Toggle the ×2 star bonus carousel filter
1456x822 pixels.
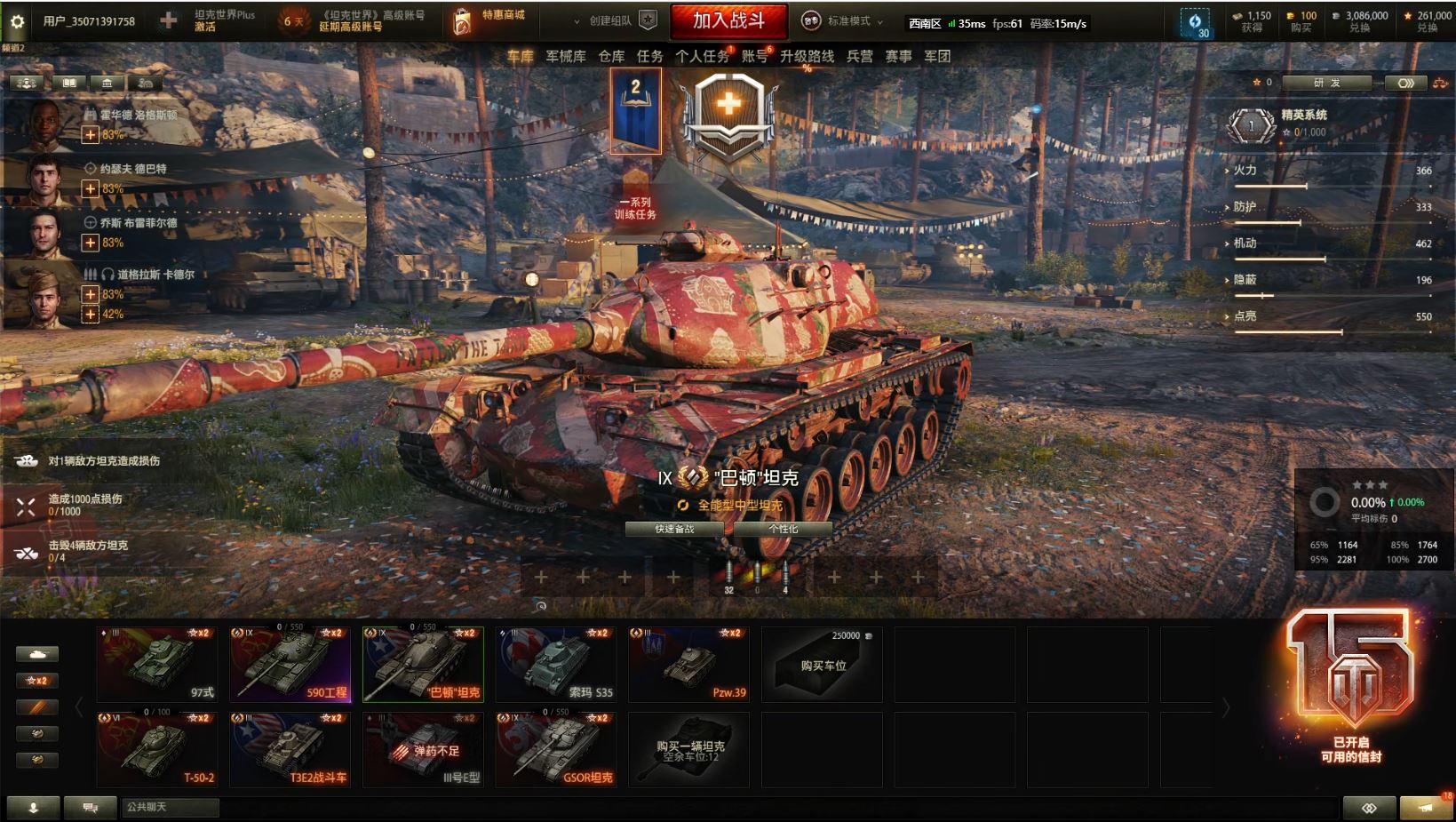(37, 681)
